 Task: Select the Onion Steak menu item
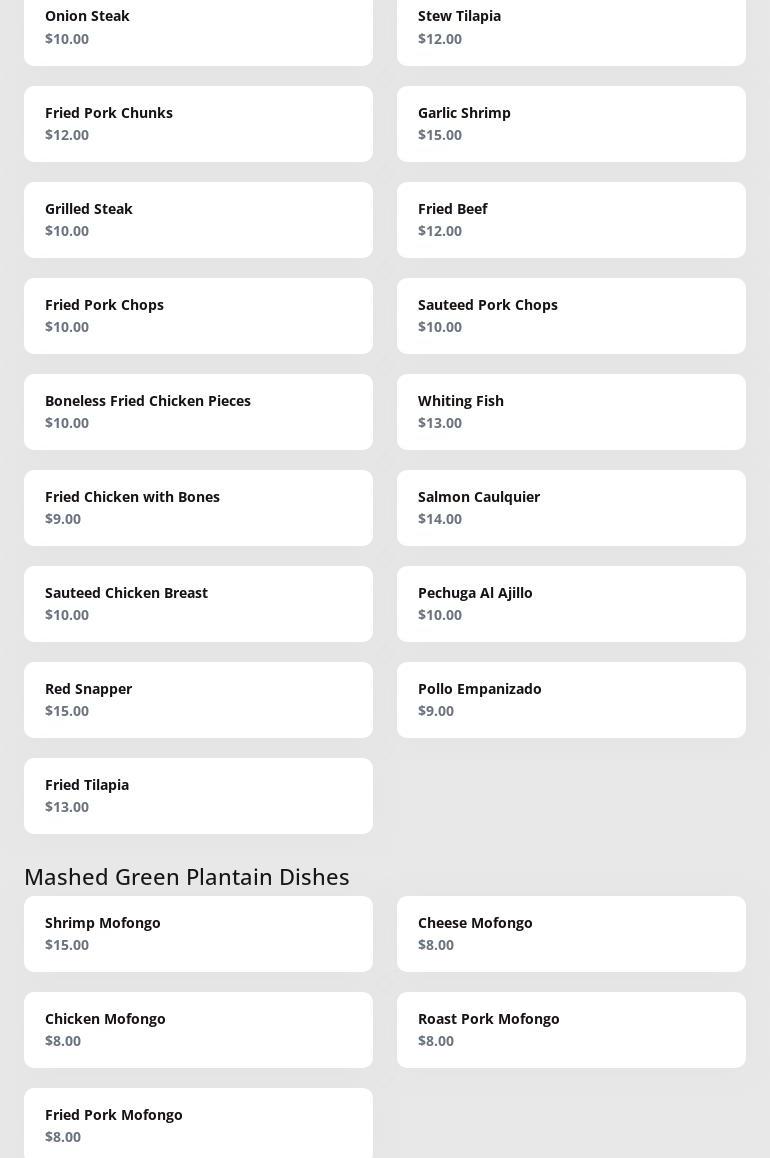[x=198, y=28]
